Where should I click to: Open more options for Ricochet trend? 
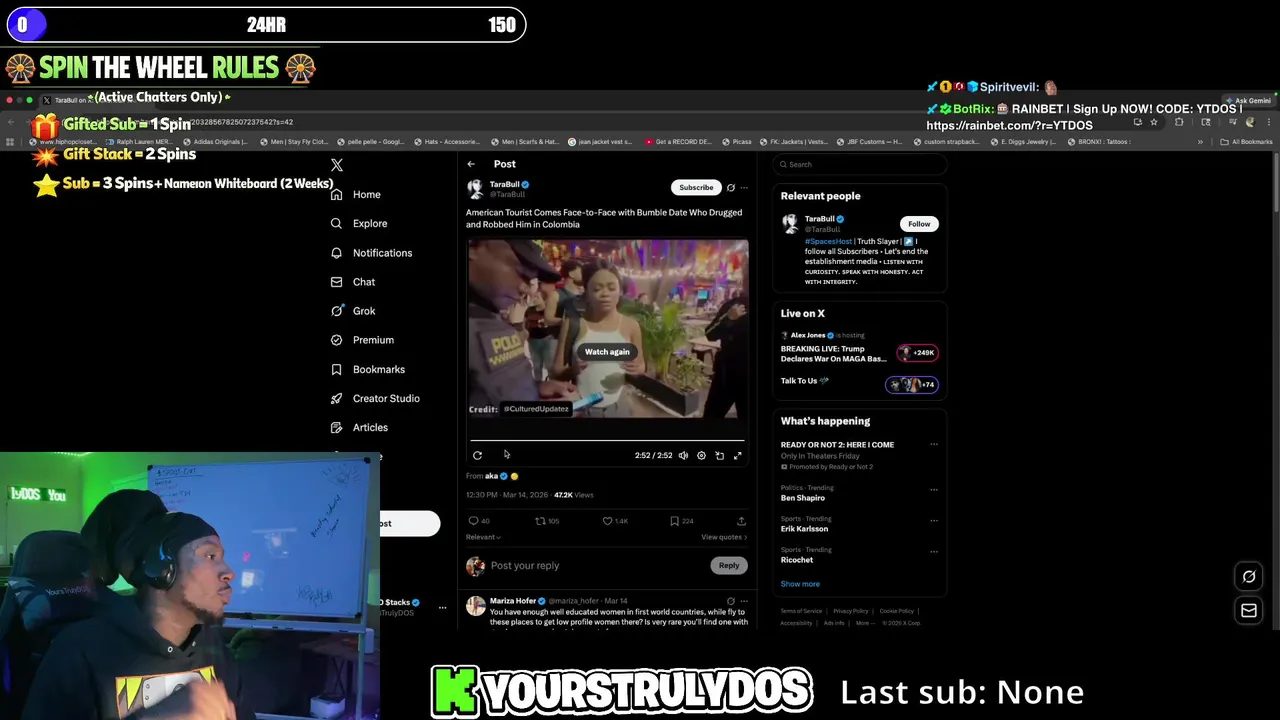point(934,552)
